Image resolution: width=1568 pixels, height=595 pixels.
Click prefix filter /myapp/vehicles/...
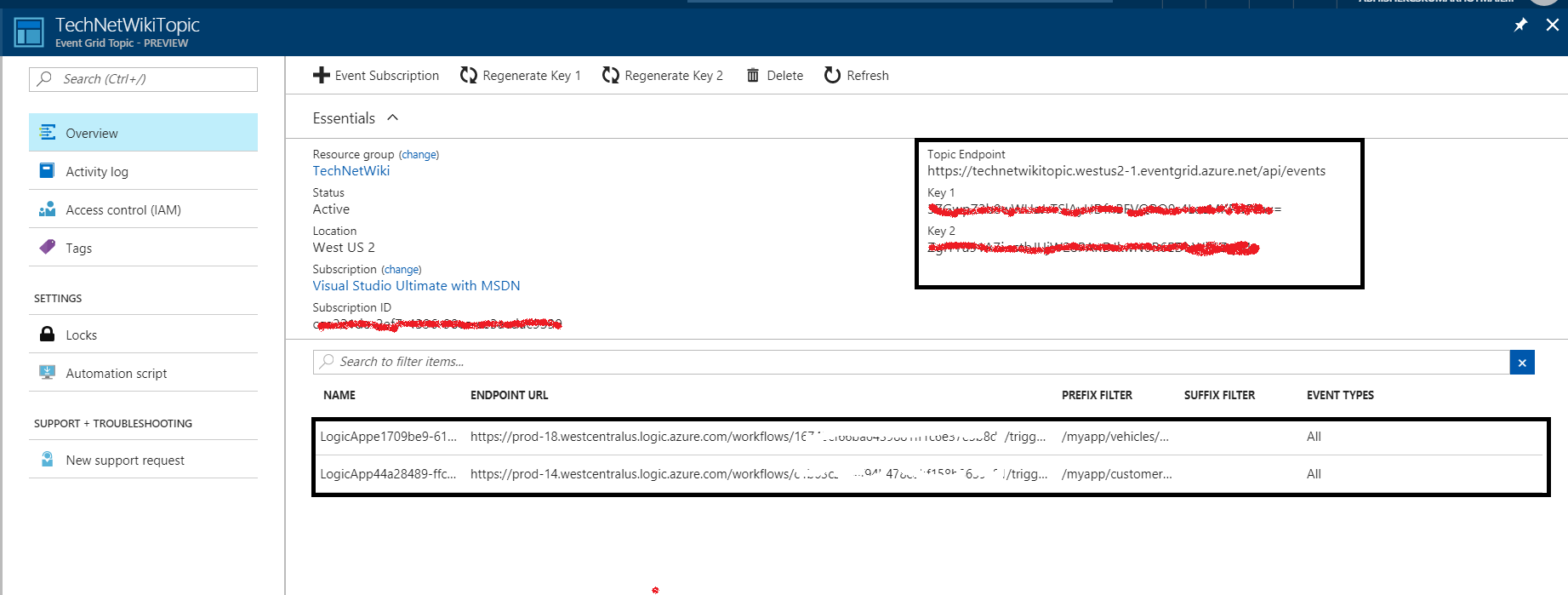[1115, 437]
